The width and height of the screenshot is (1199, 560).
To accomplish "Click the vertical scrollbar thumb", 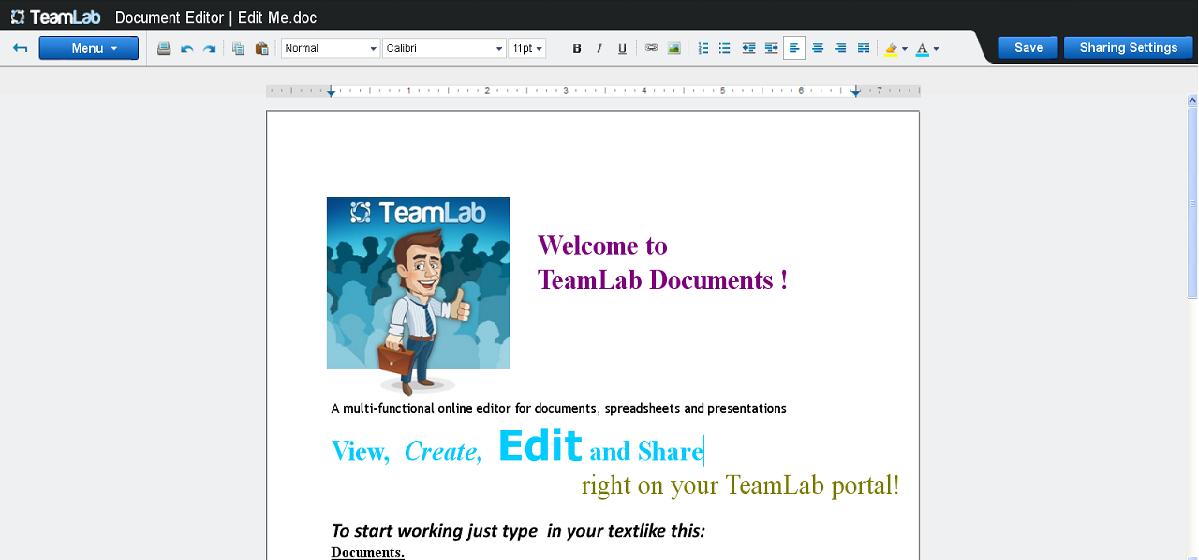I will pos(1192,203).
